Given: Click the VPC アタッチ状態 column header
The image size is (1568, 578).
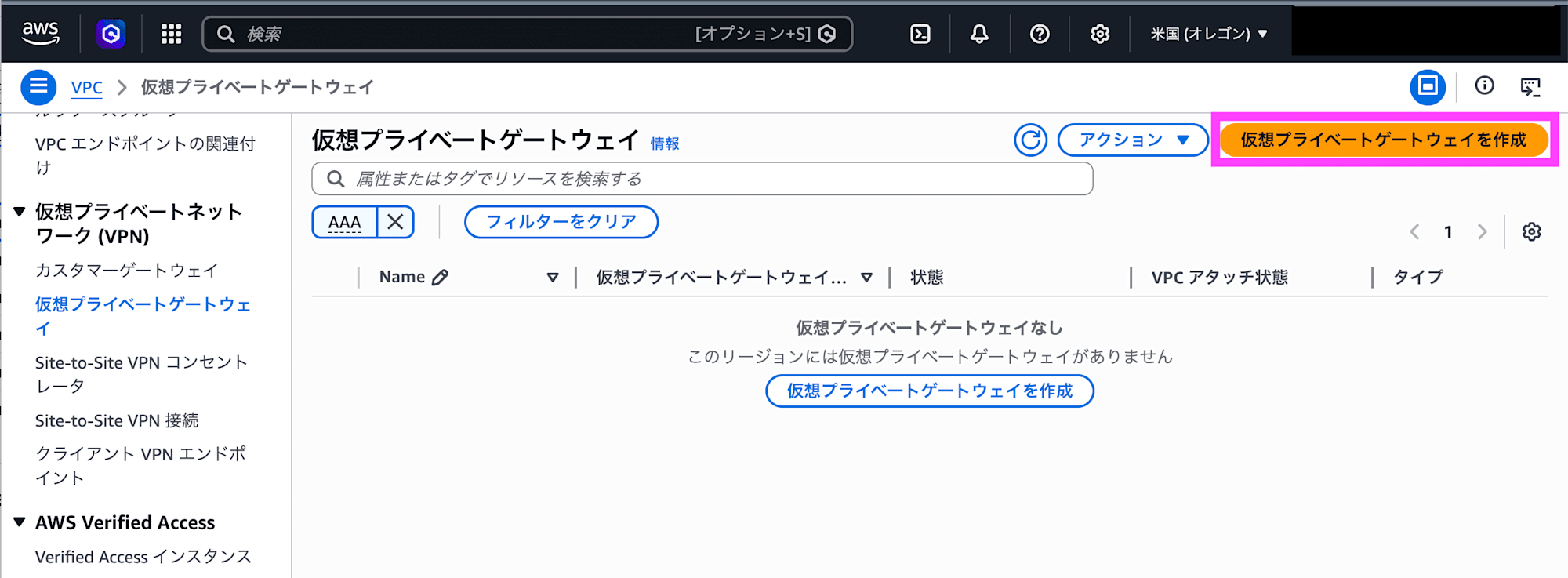Looking at the screenshot, I should tap(1219, 277).
